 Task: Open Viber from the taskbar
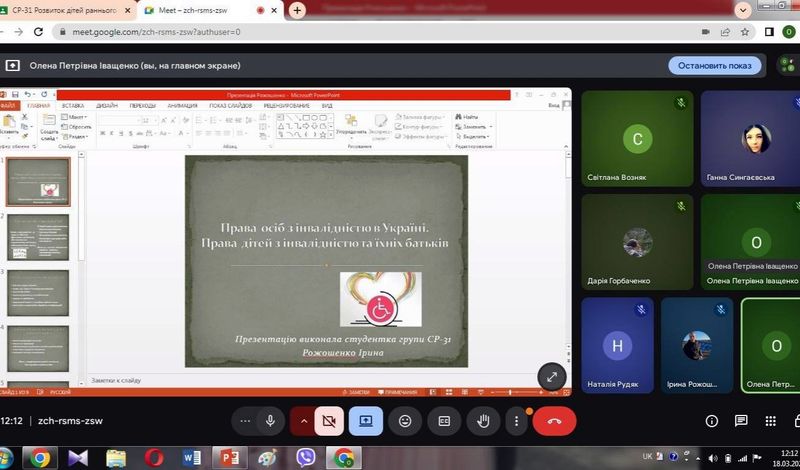point(305,458)
